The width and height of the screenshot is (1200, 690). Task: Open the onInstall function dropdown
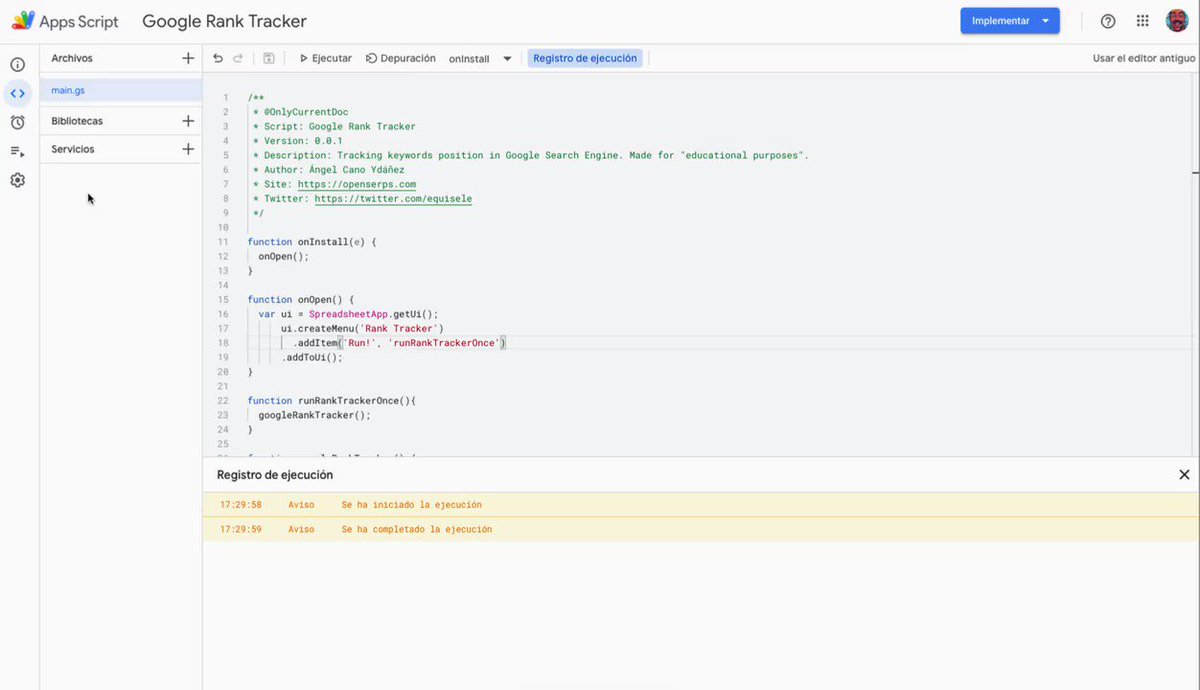click(480, 58)
